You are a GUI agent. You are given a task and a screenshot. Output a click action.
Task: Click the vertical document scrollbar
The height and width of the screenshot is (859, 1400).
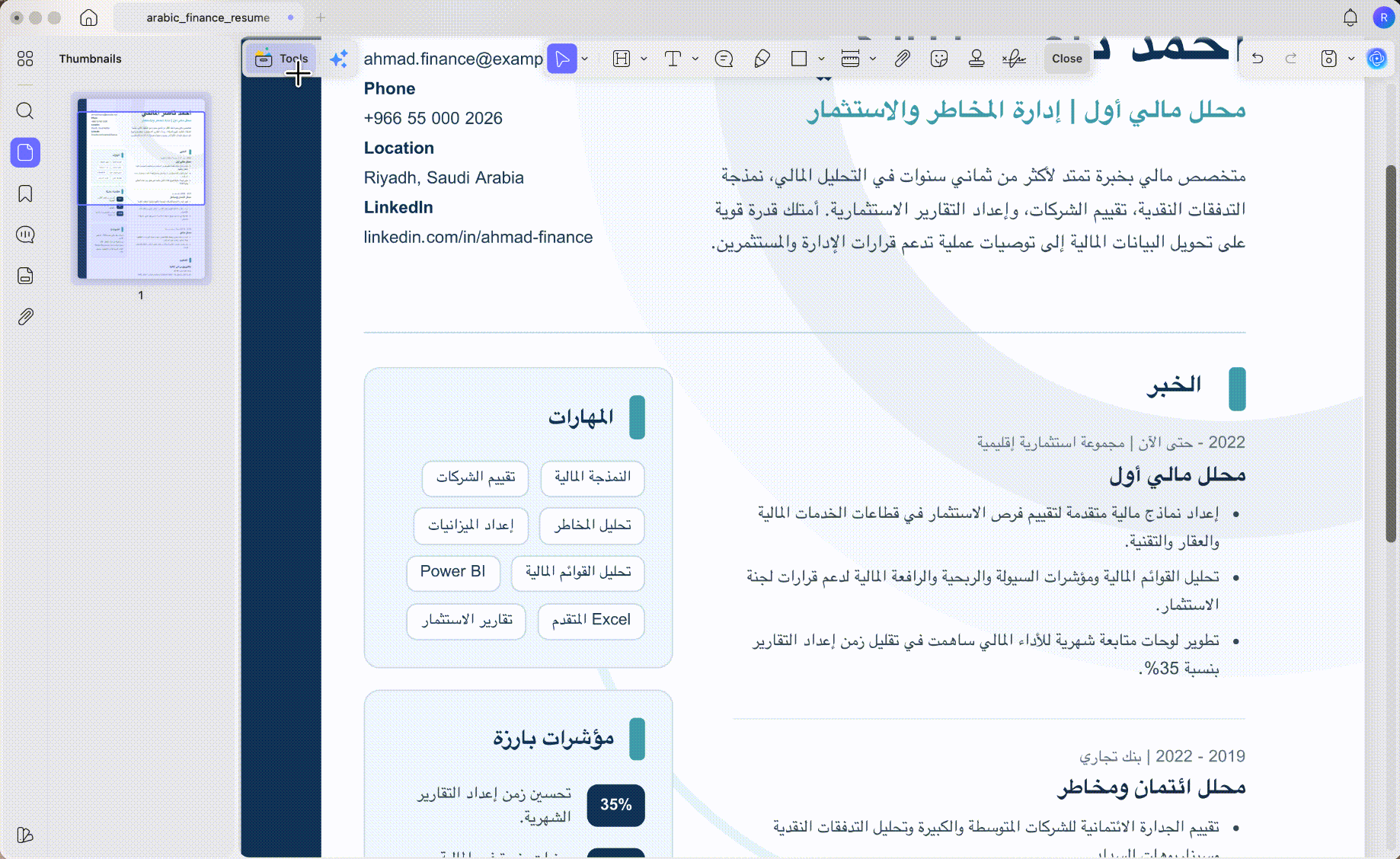1390,354
